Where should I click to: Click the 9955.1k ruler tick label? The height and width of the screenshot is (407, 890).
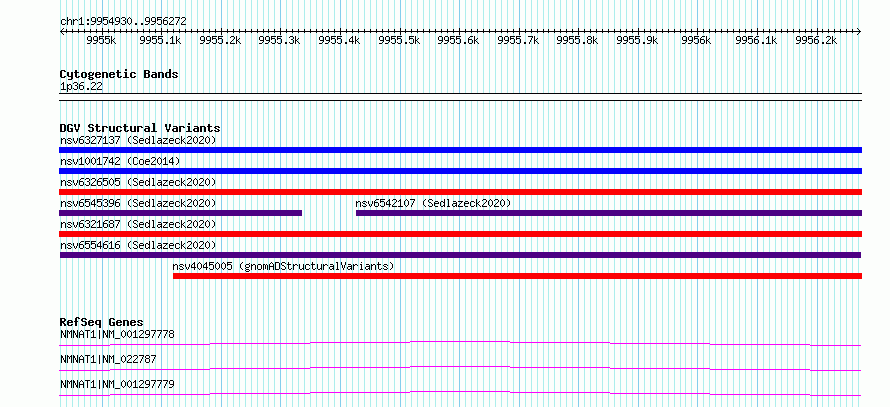coord(161,40)
